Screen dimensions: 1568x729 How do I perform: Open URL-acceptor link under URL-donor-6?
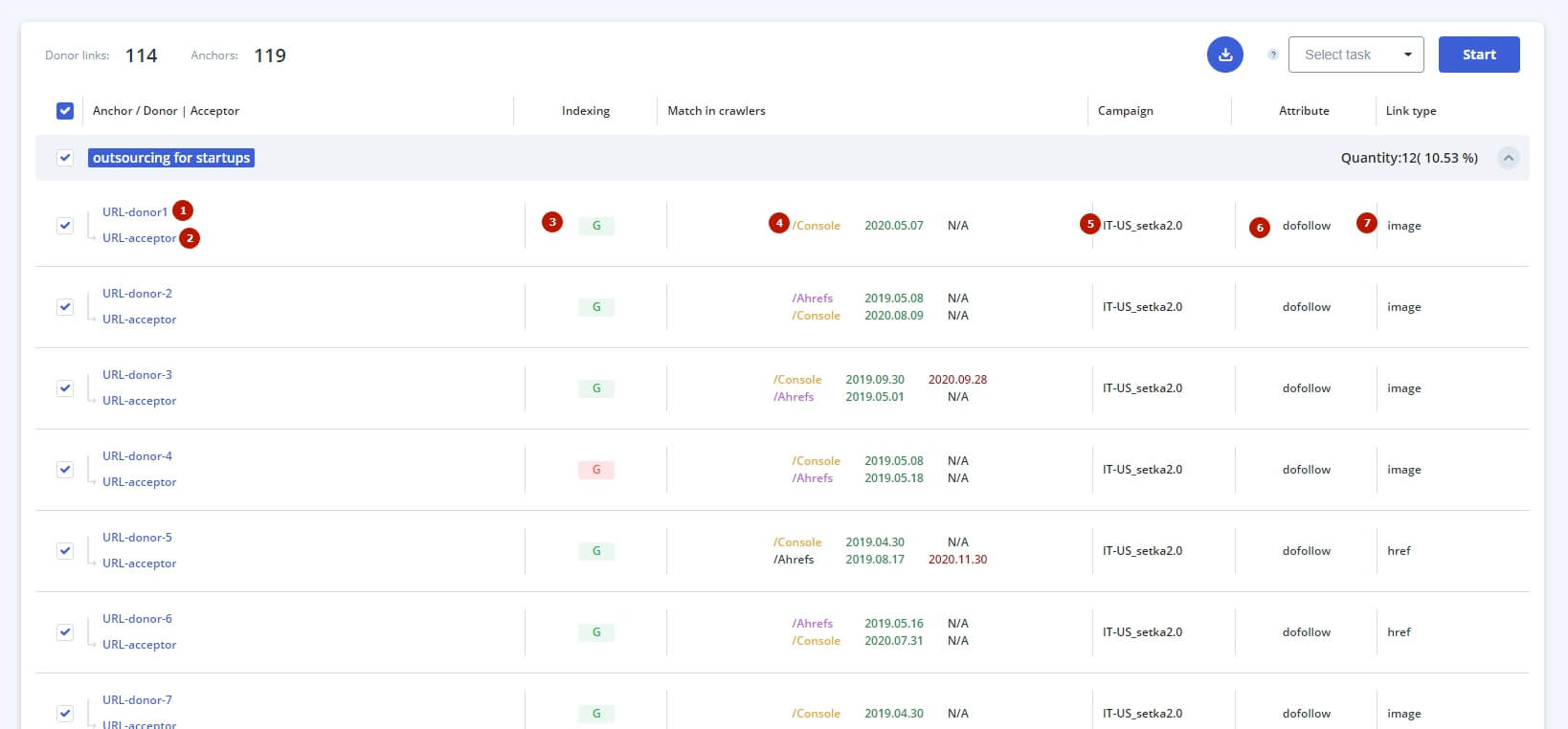tap(139, 645)
